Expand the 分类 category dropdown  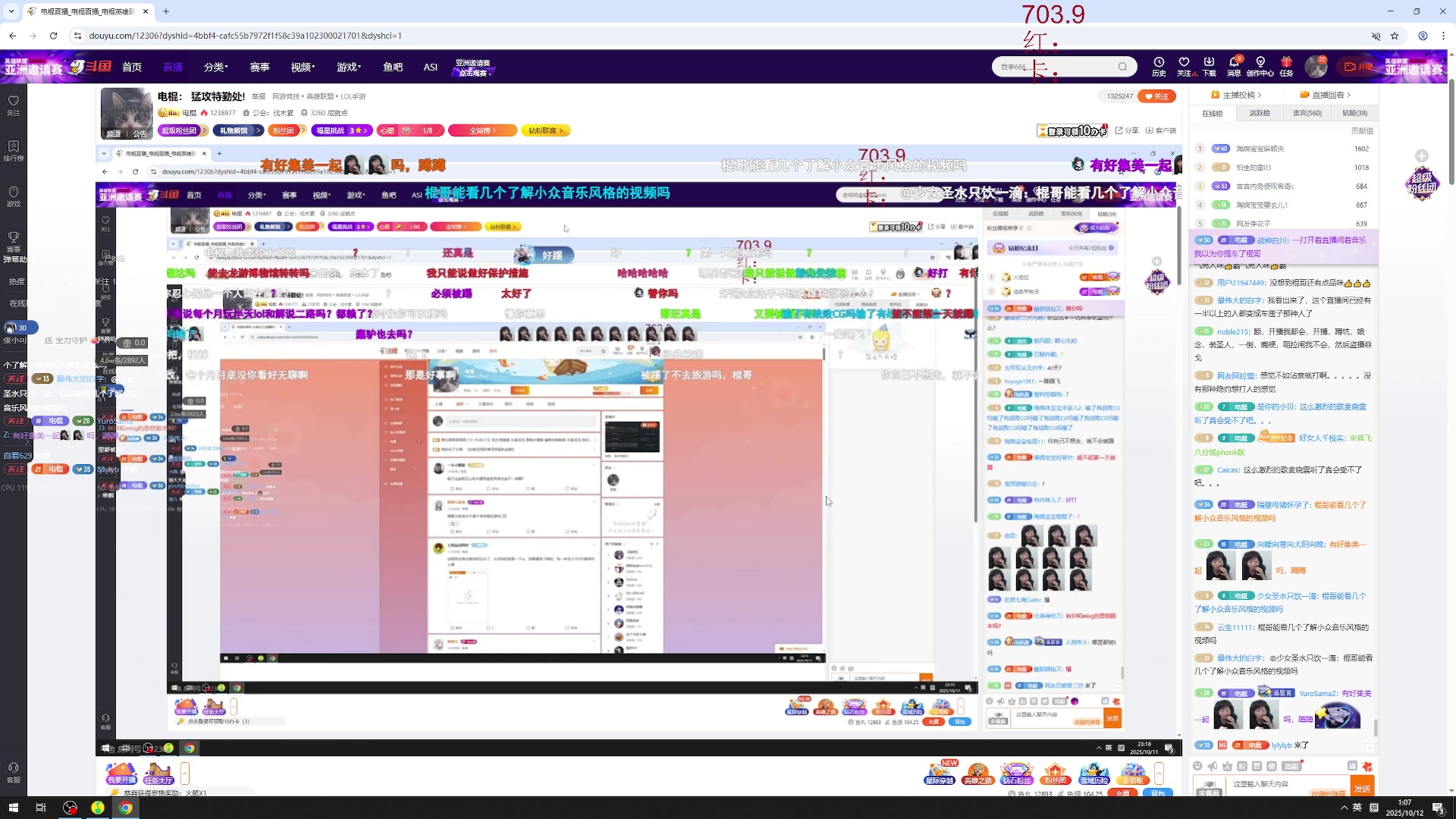coord(215,67)
